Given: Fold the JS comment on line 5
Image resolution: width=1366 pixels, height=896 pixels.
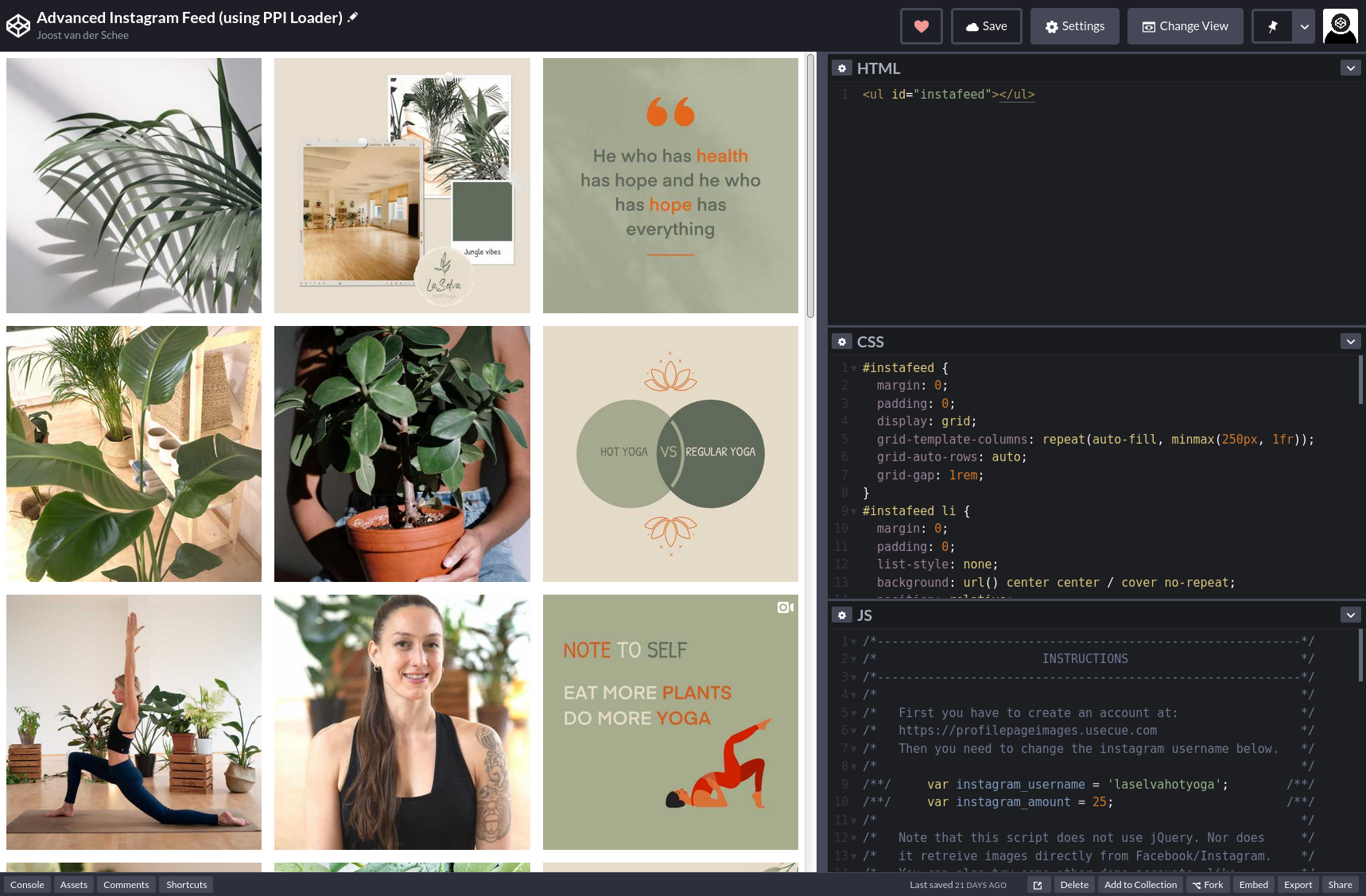Looking at the screenshot, I should [x=854, y=713].
